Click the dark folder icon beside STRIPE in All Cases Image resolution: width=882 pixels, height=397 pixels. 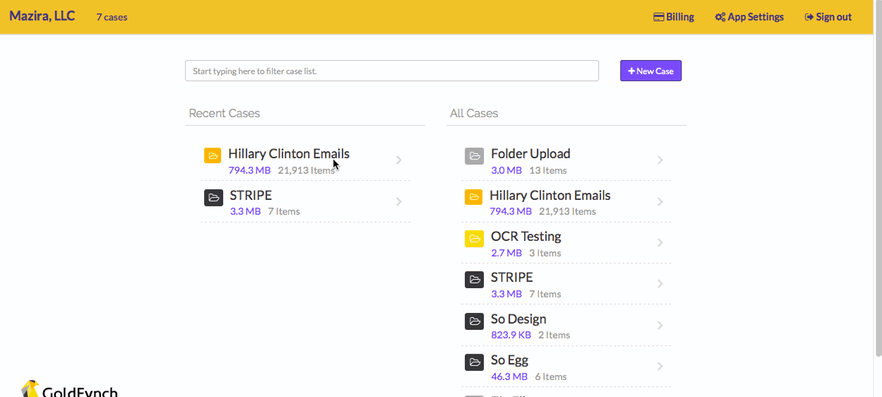click(x=474, y=279)
